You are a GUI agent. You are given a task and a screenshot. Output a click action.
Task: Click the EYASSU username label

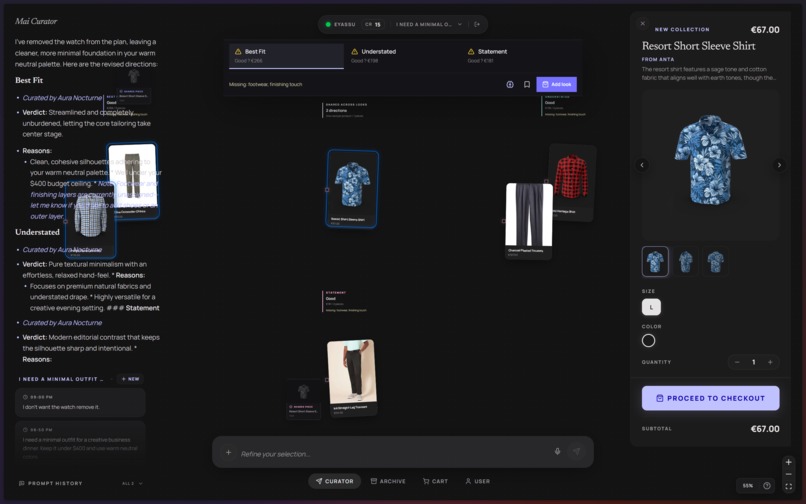coord(344,24)
